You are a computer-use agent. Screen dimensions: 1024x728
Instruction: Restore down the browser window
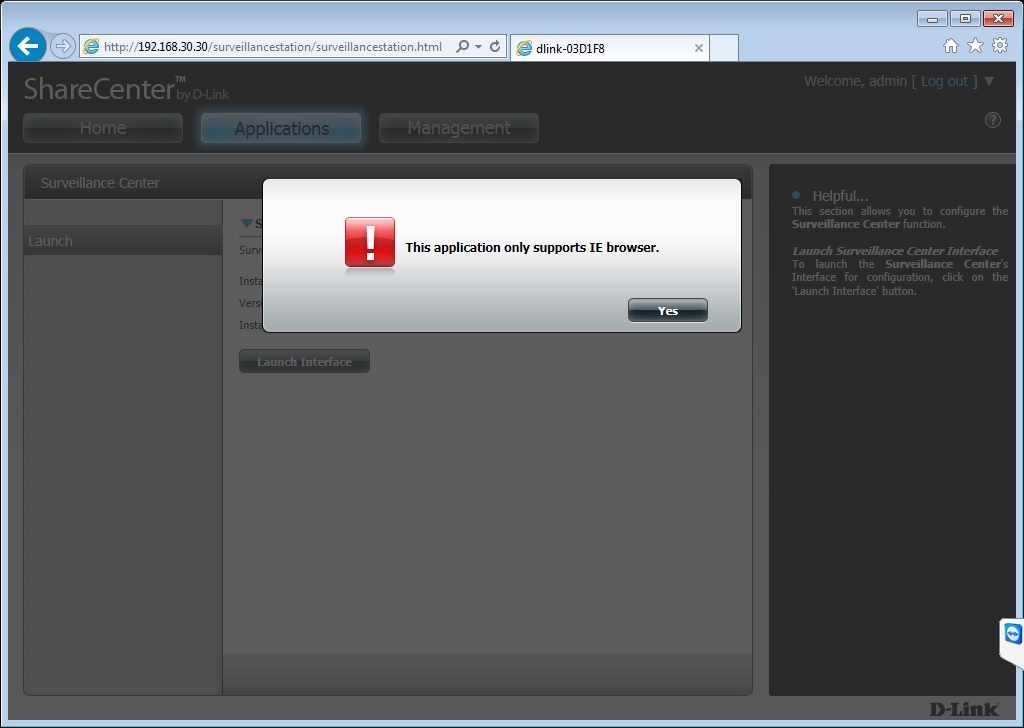pos(965,19)
